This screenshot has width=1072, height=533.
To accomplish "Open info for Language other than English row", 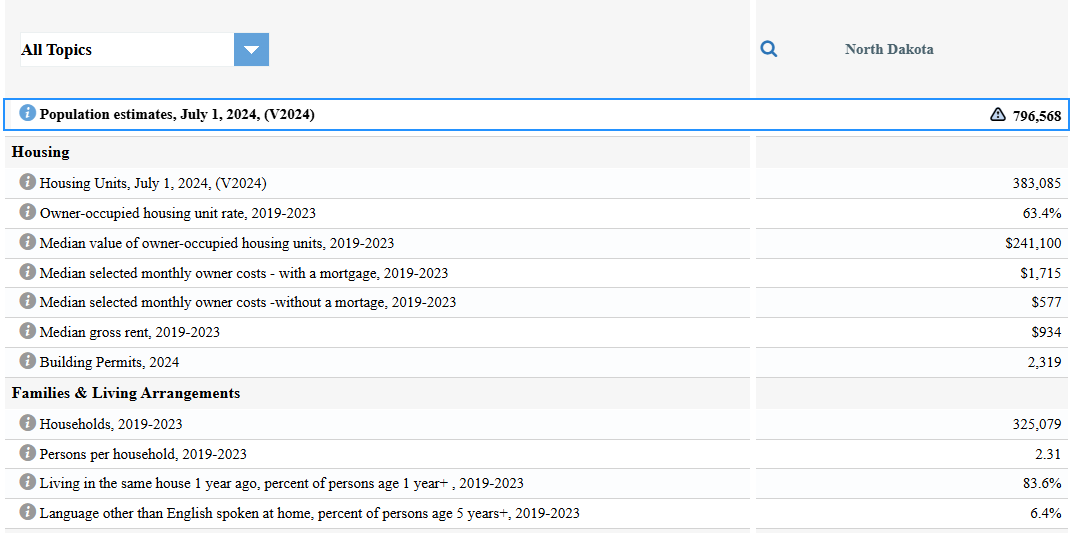I will tap(28, 513).
